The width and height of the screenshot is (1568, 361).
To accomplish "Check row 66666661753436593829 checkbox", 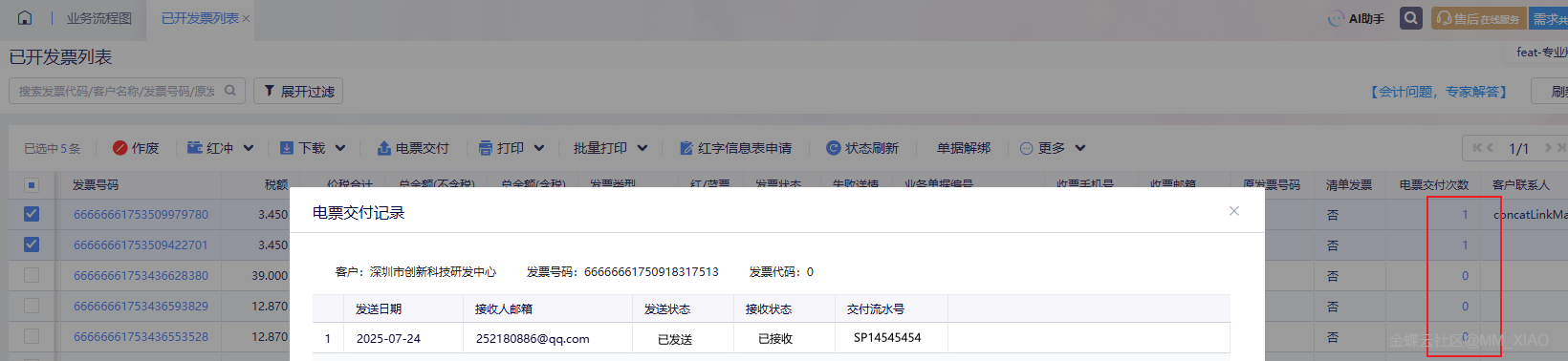I will click(x=32, y=306).
